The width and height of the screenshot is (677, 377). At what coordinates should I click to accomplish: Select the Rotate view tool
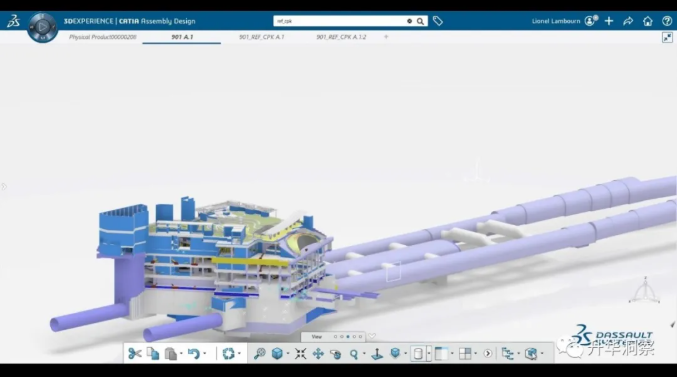click(x=335, y=354)
